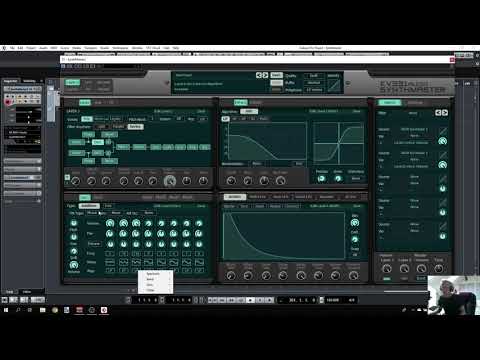Click the envelope curve display
The image size is (480, 360).
pos(284,236)
